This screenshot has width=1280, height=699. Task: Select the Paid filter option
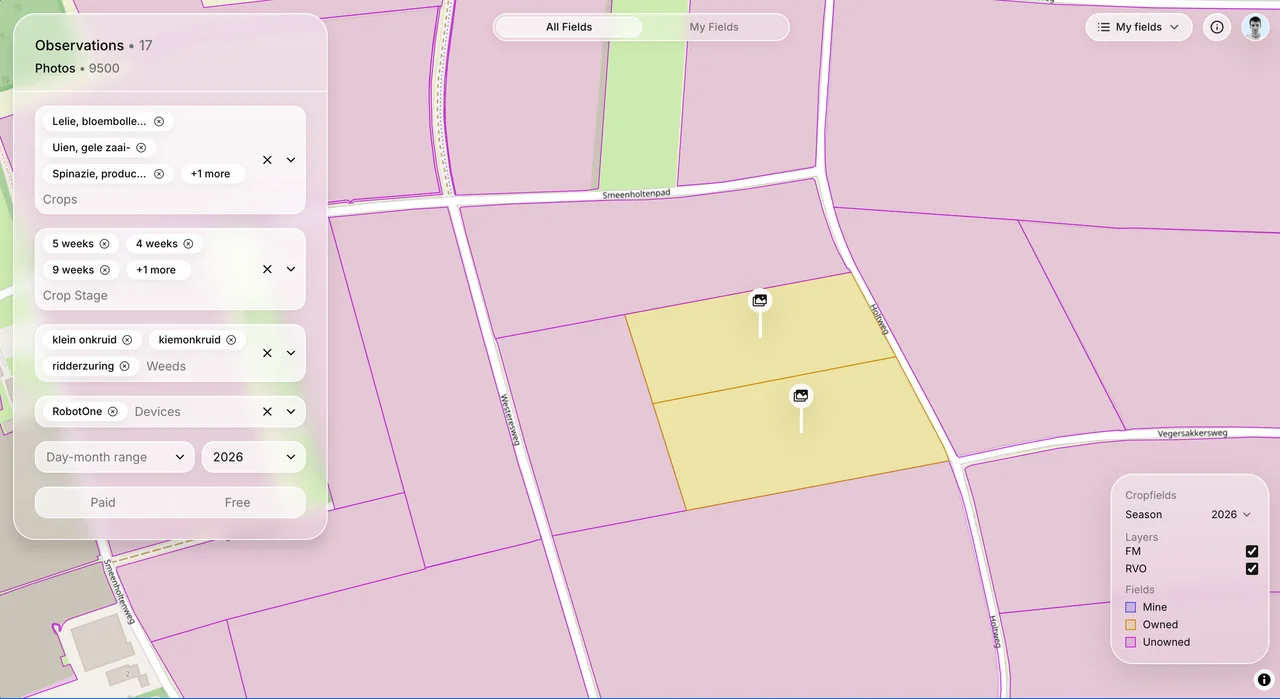(x=103, y=503)
